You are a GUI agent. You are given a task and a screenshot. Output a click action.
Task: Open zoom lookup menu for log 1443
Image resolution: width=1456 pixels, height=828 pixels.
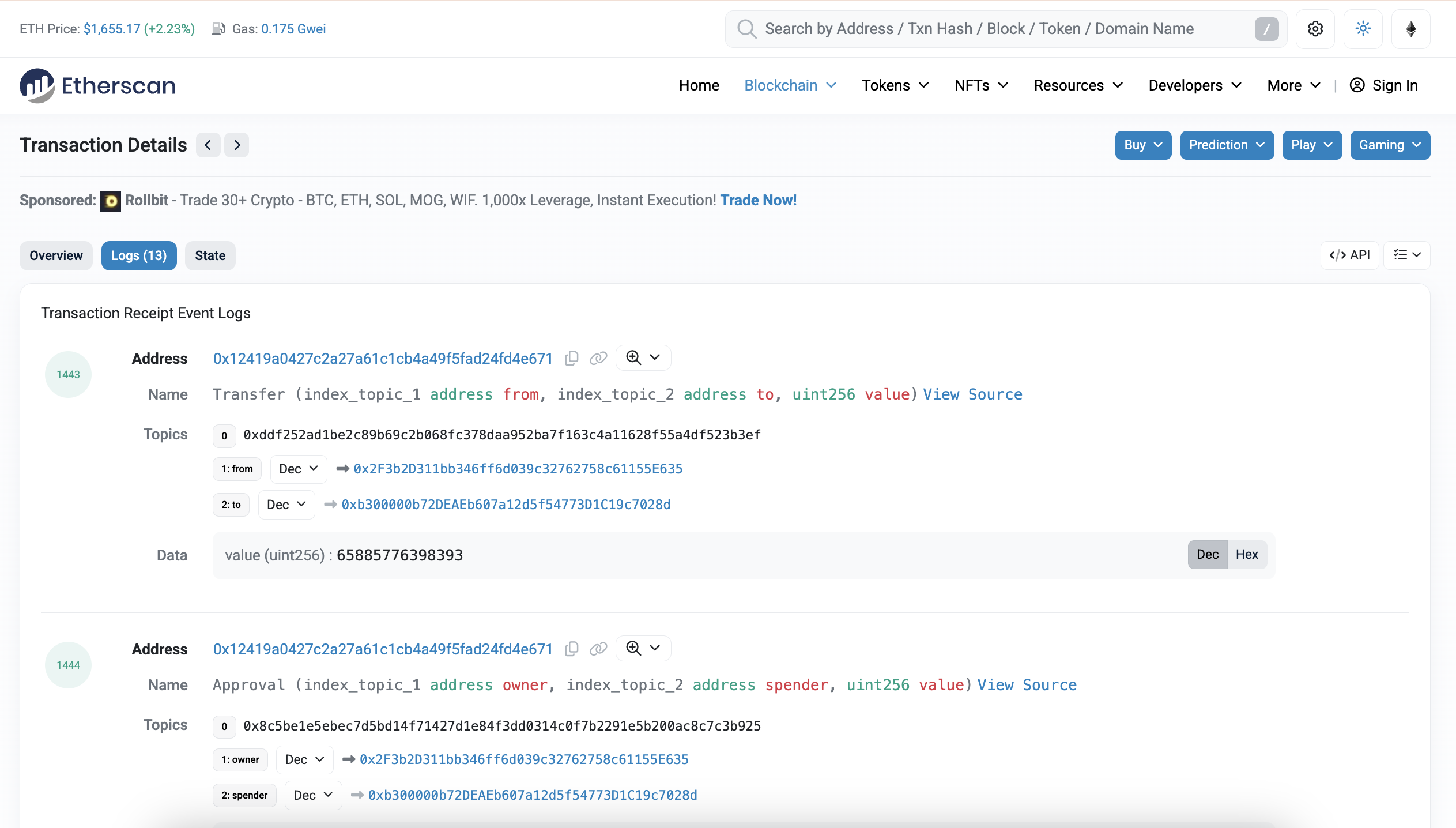[x=643, y=357]
